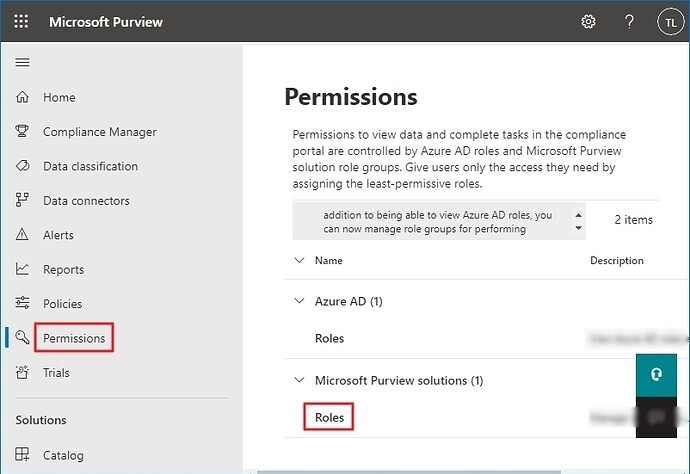Collapse the hamburger navigation menu
The image size is (690, 474).
tap(22, 62)
